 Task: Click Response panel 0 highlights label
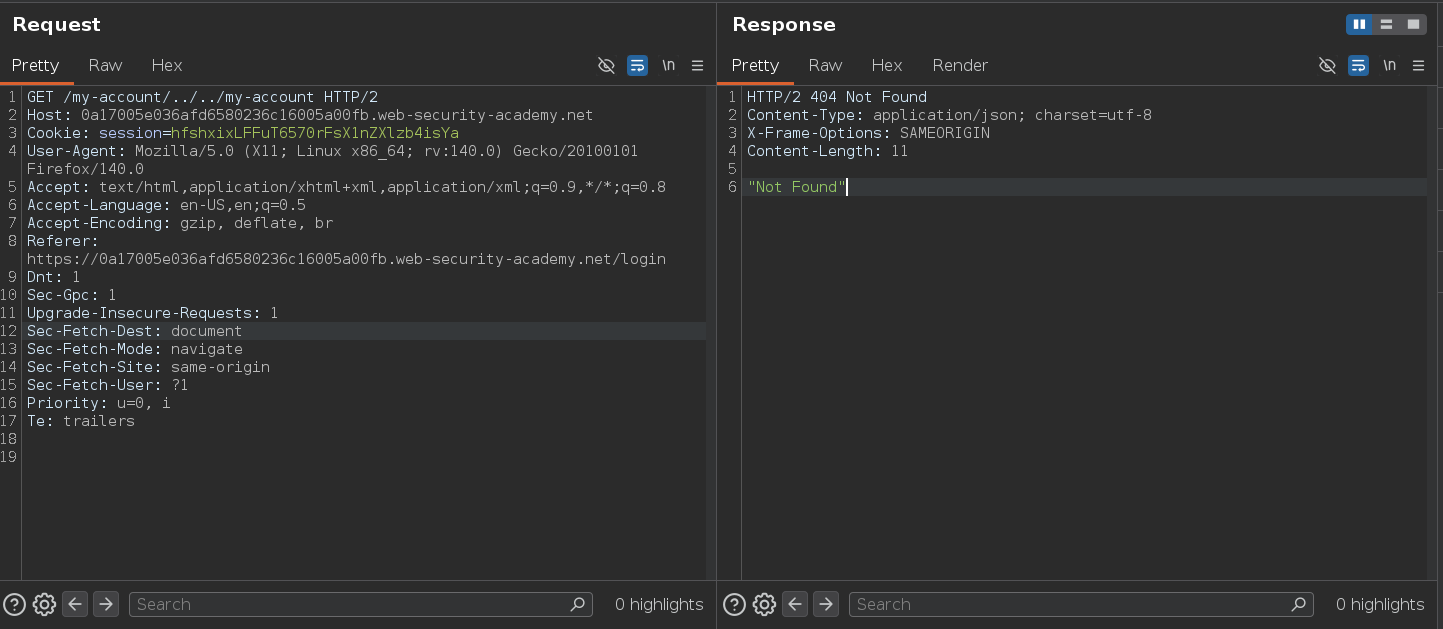(1380, 604)
